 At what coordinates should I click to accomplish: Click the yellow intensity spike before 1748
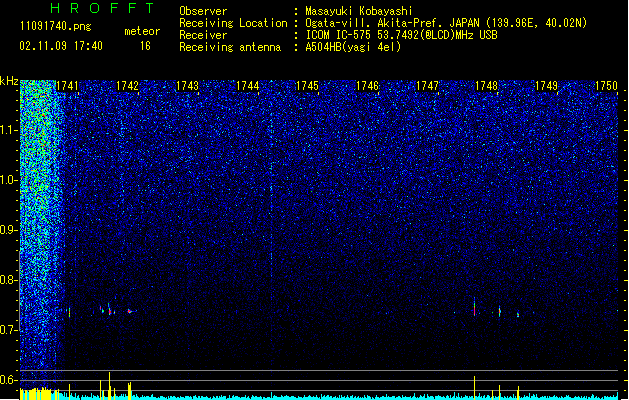click(475, 387)
